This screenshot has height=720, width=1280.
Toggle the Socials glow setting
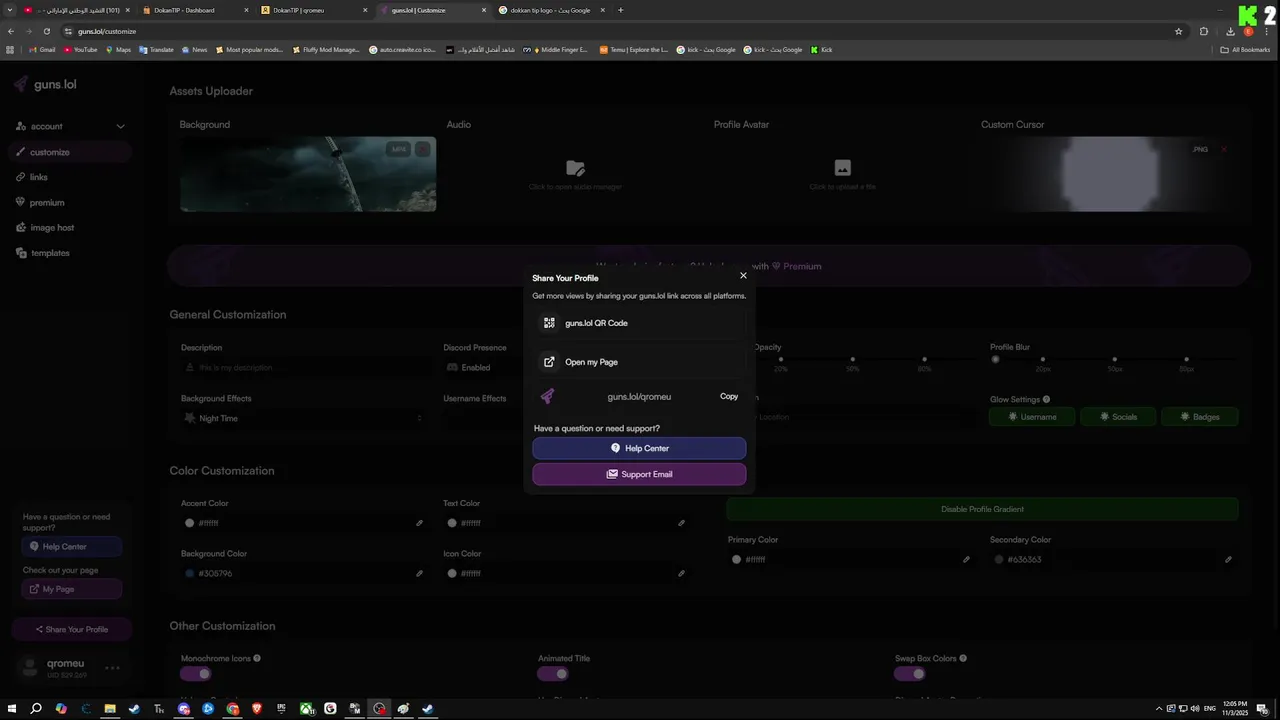coord(1118,416)
